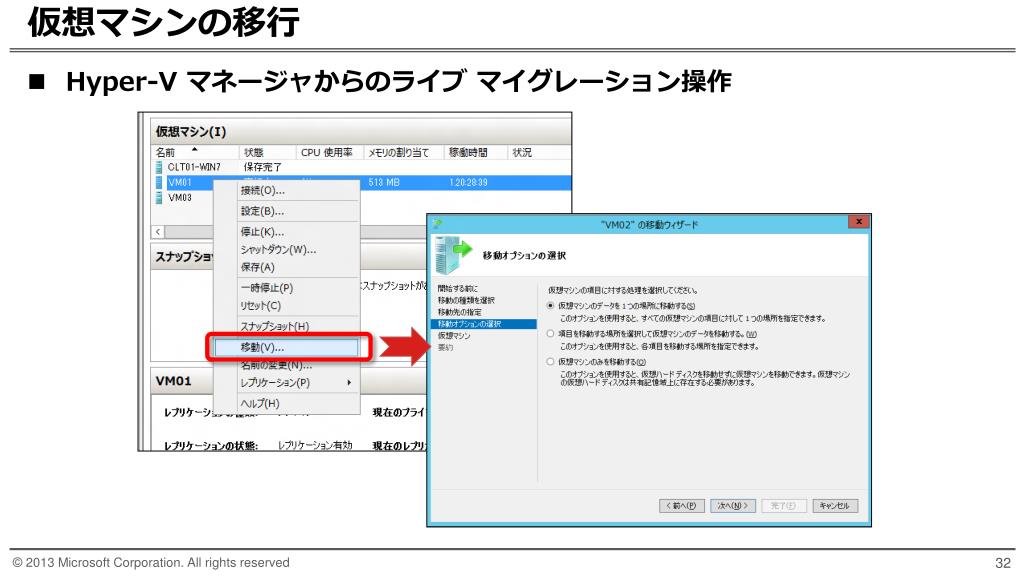
Task: Click the 仮想マシン(I) panel header
Action: [x=361, y=131]
